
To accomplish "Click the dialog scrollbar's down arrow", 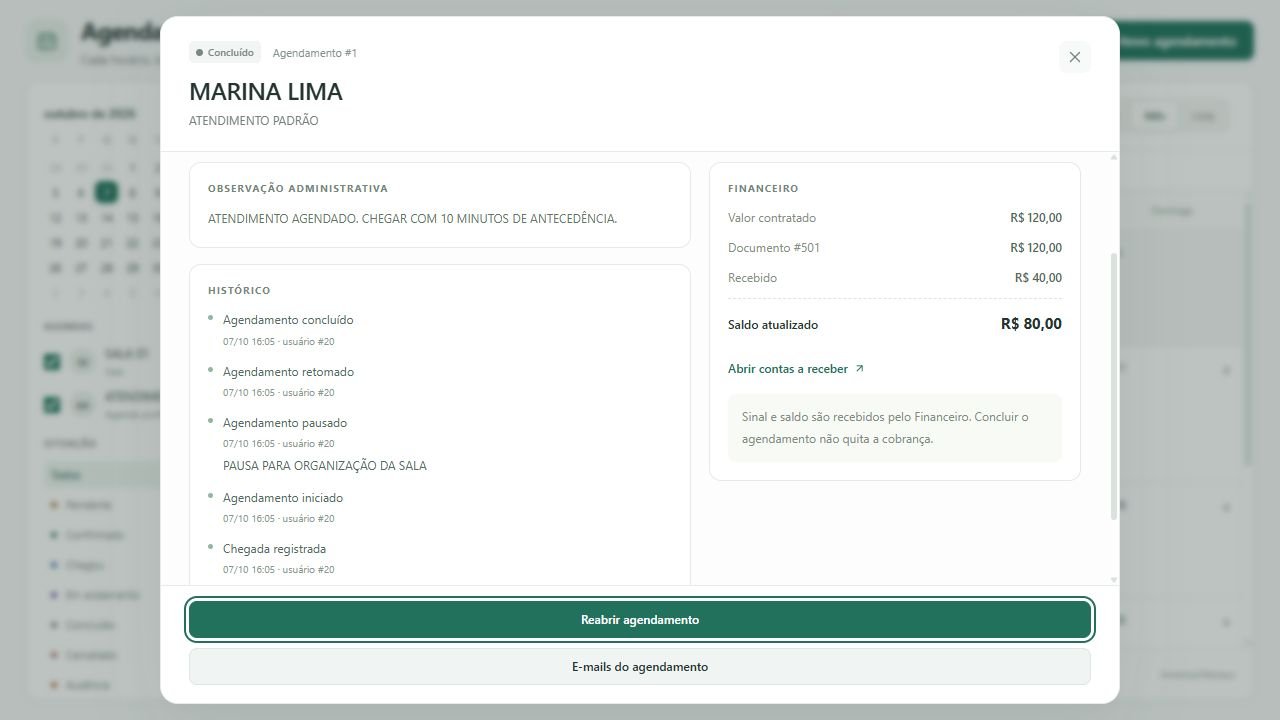I will [1113, 580].
